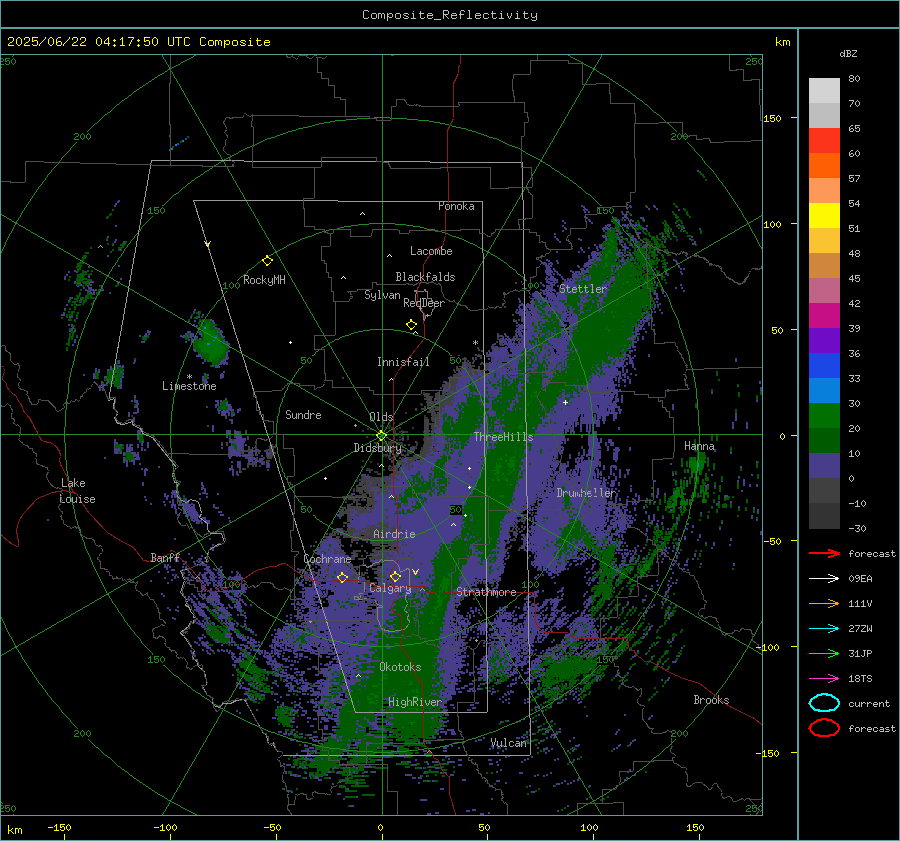Click the yellow diamond marker above Calgary
Screen dimensions: 900x841
tap(395, 576)
